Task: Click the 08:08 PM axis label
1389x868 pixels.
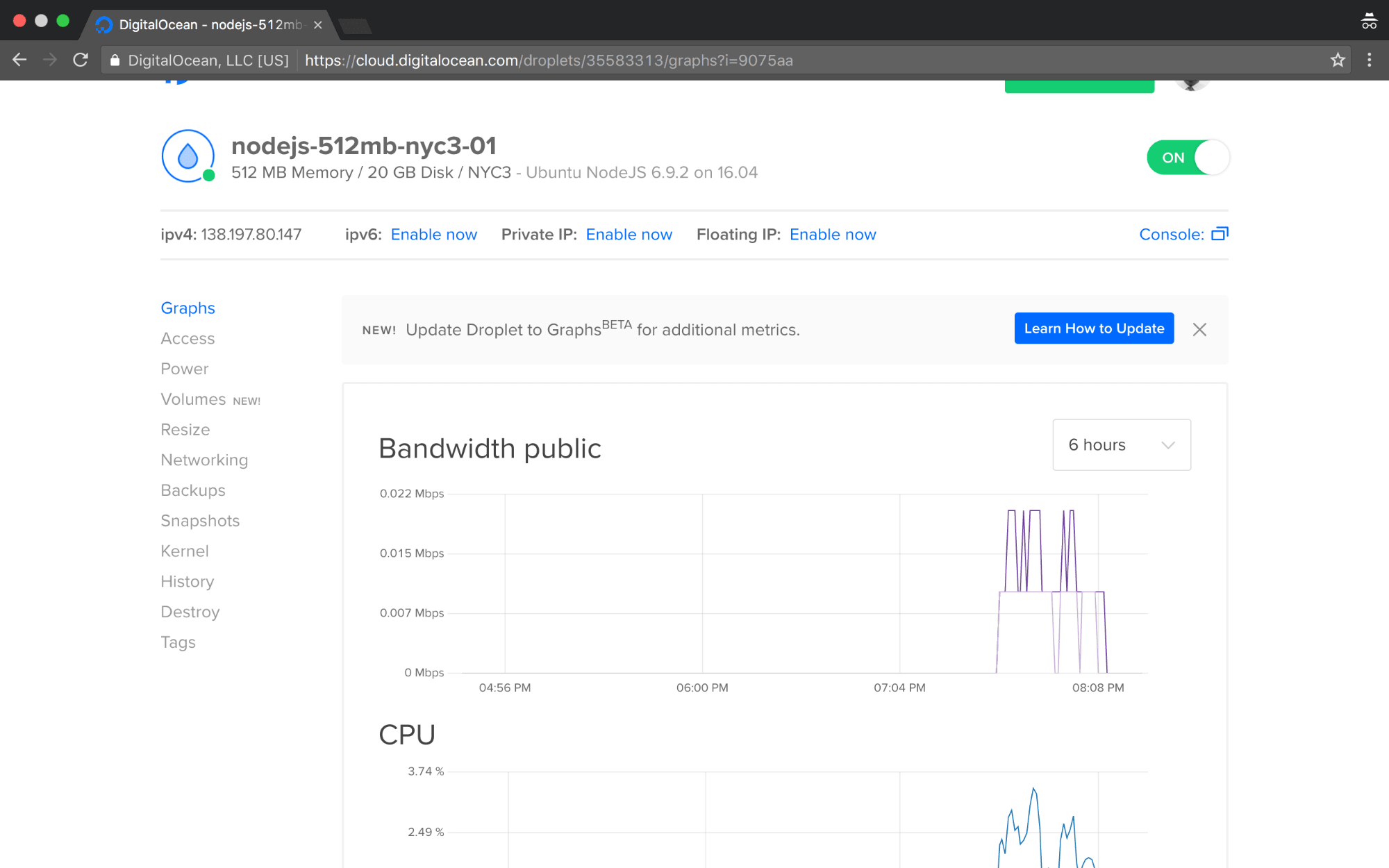Action: pyautogui.click(x=1098, y=687)
